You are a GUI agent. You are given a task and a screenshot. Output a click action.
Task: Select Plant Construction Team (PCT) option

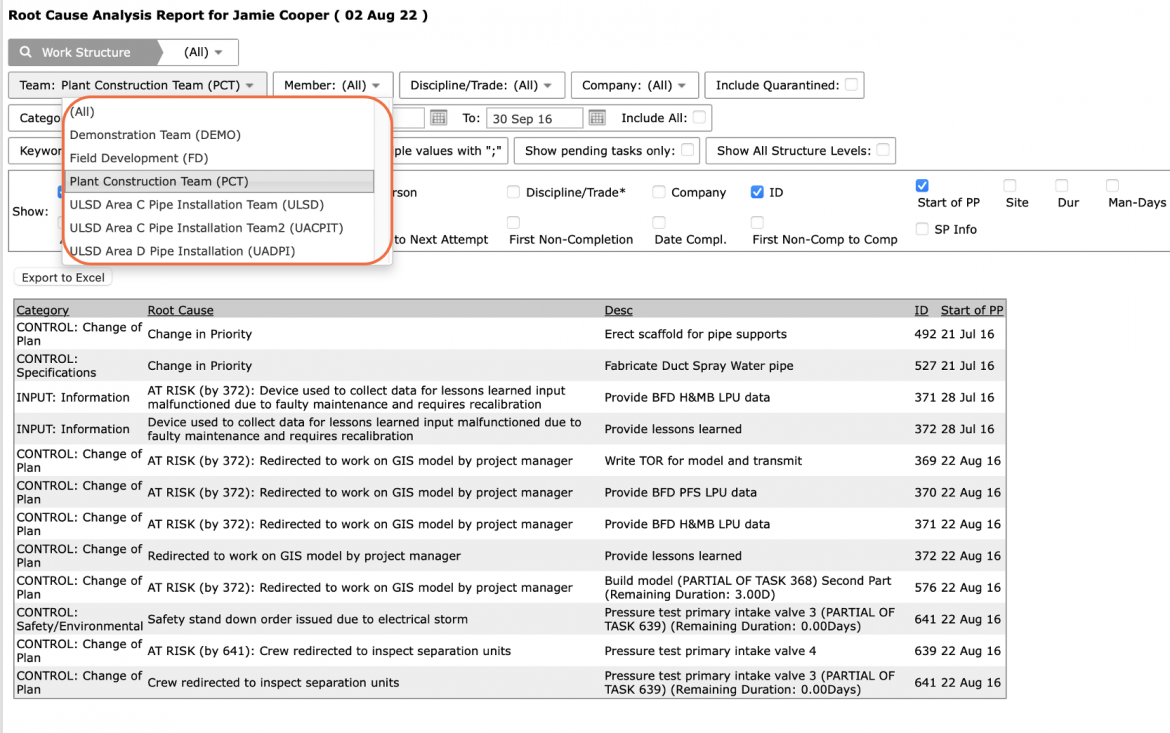coord(219,181)
